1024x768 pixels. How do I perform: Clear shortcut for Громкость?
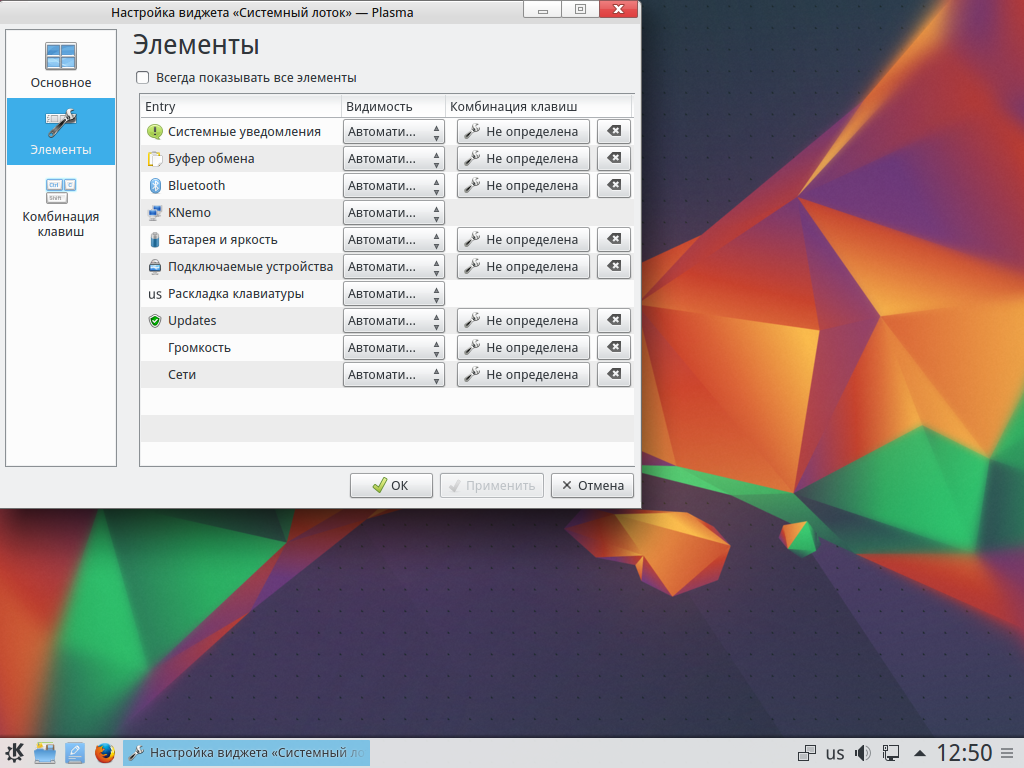point(614,347)
